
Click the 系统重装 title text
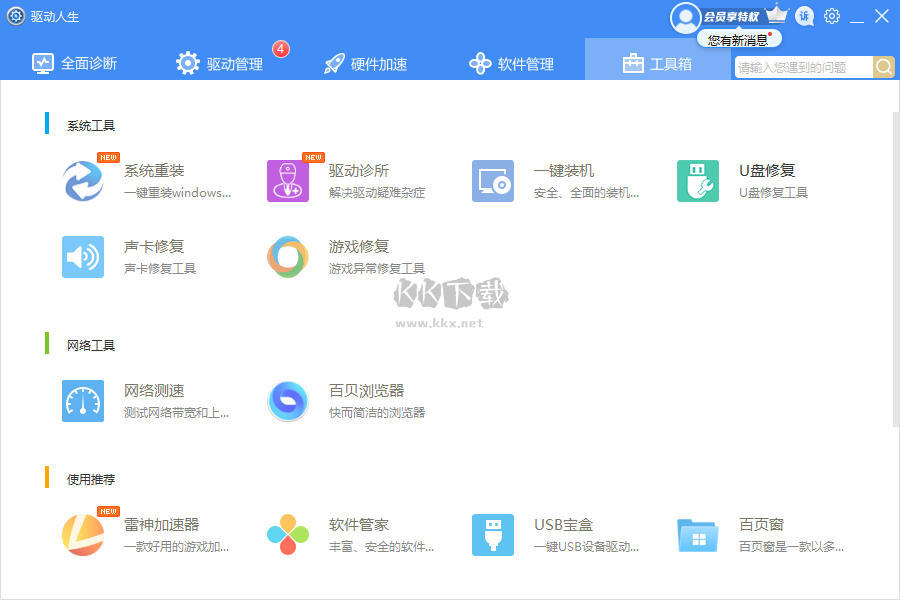pyautogui.click(x=154, y=171)
